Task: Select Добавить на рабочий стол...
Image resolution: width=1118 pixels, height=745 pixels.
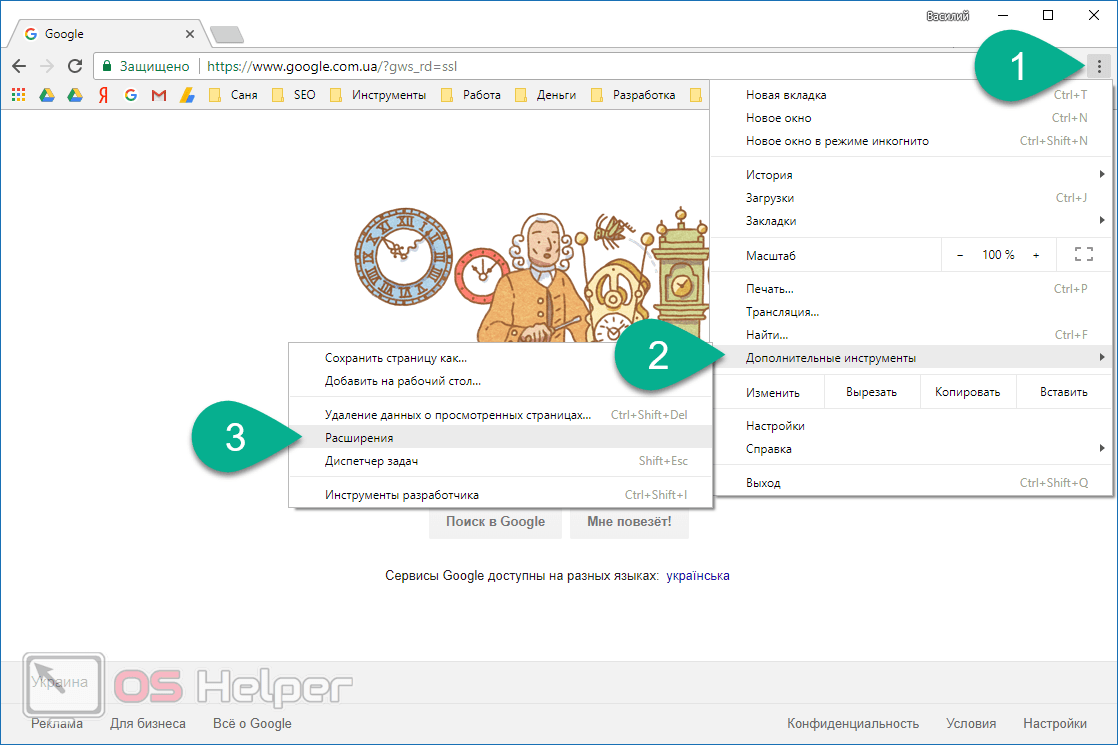Action: pyautogui.click(x=501, y=381)
